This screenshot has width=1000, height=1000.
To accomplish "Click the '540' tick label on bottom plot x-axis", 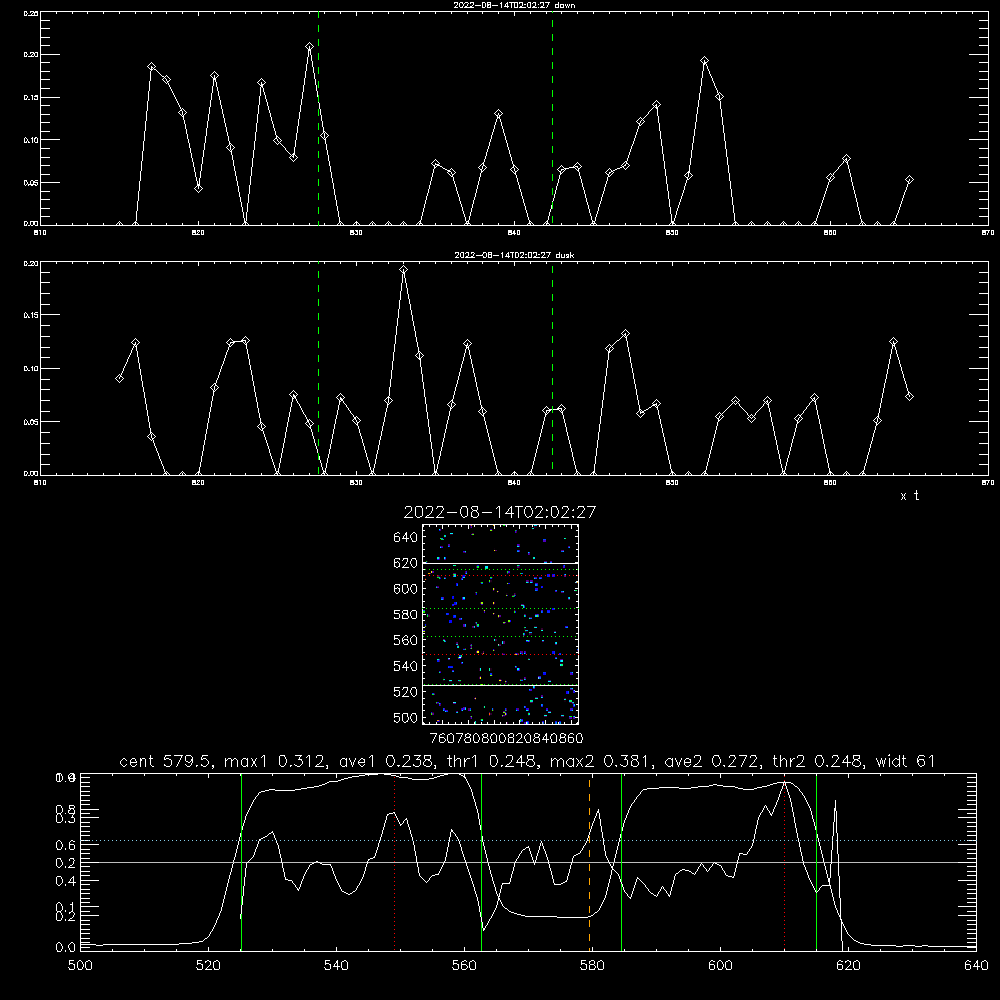I will pyautogui.click(x=336, y=966).
